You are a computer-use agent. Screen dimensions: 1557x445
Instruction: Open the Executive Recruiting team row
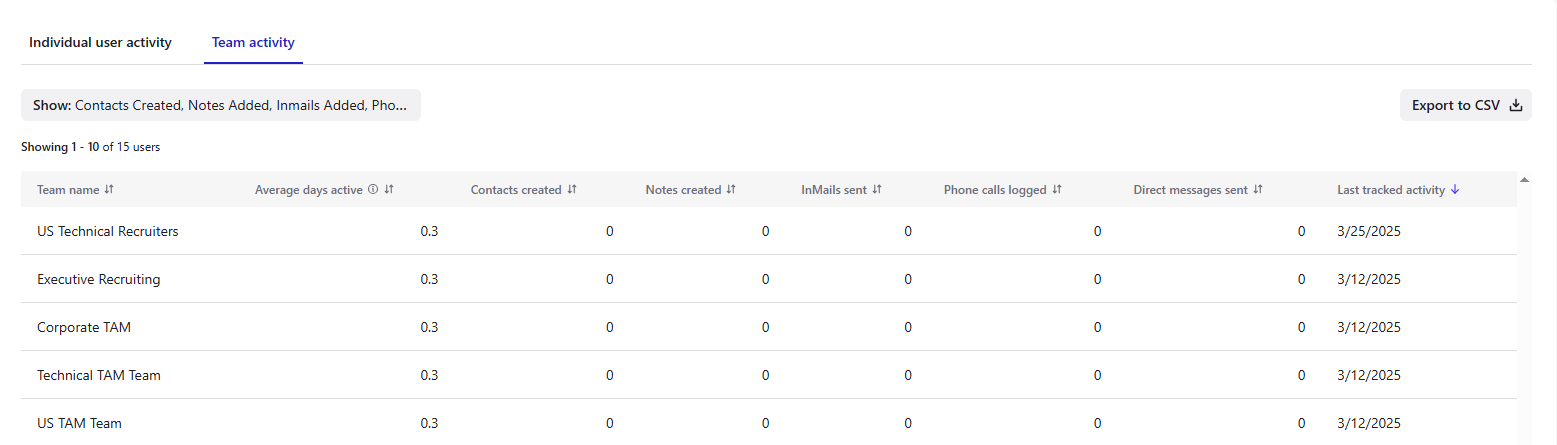pos(769,279)
